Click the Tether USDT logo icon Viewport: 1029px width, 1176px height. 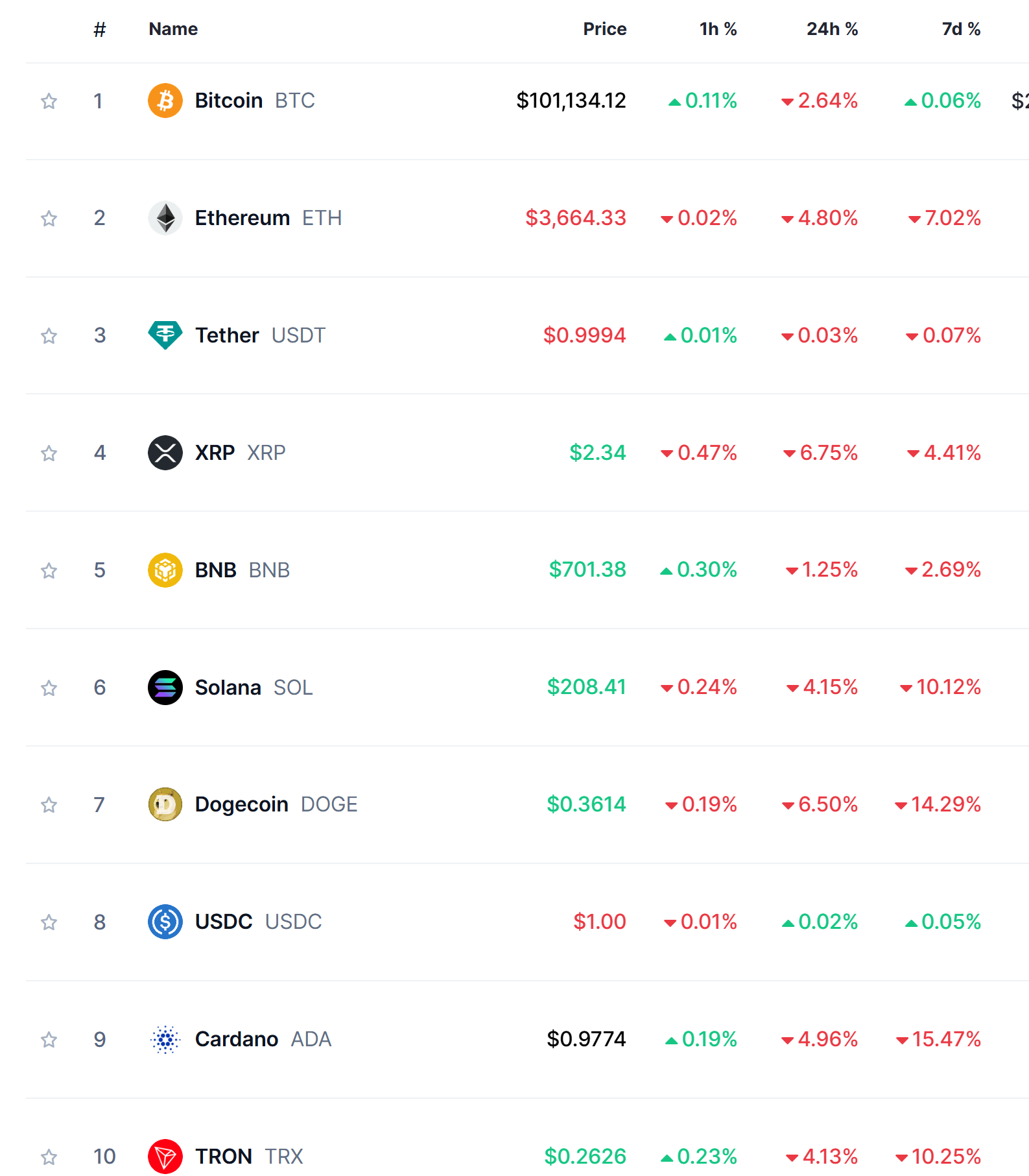pyautogui.click(x=166, y=335)
